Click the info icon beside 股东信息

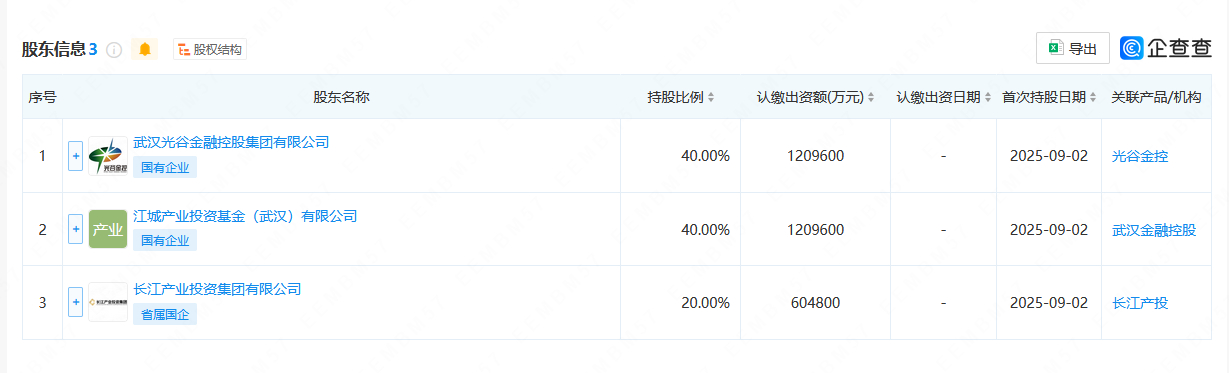click(114, 50)
